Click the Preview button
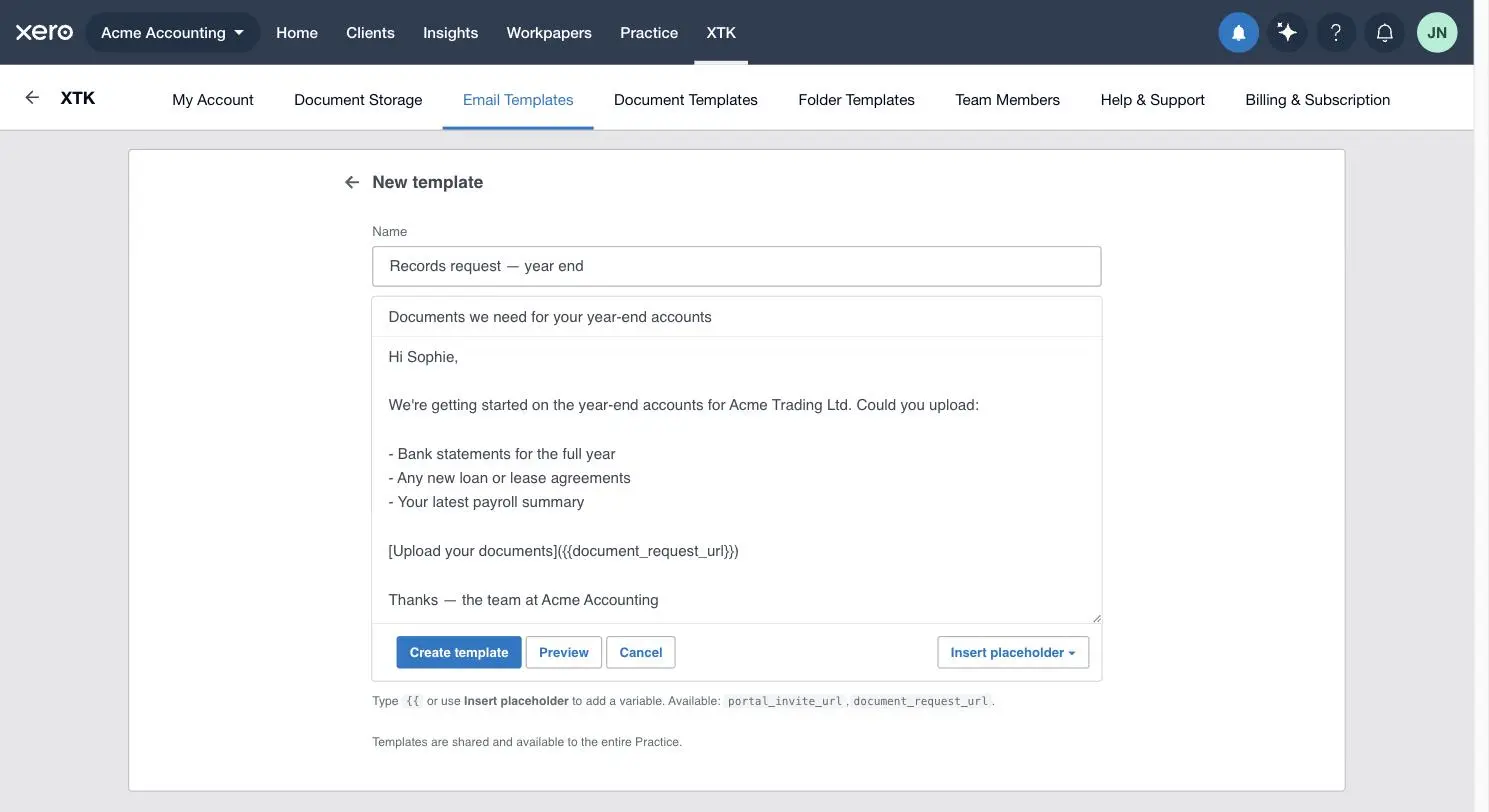 click(564, 652)
